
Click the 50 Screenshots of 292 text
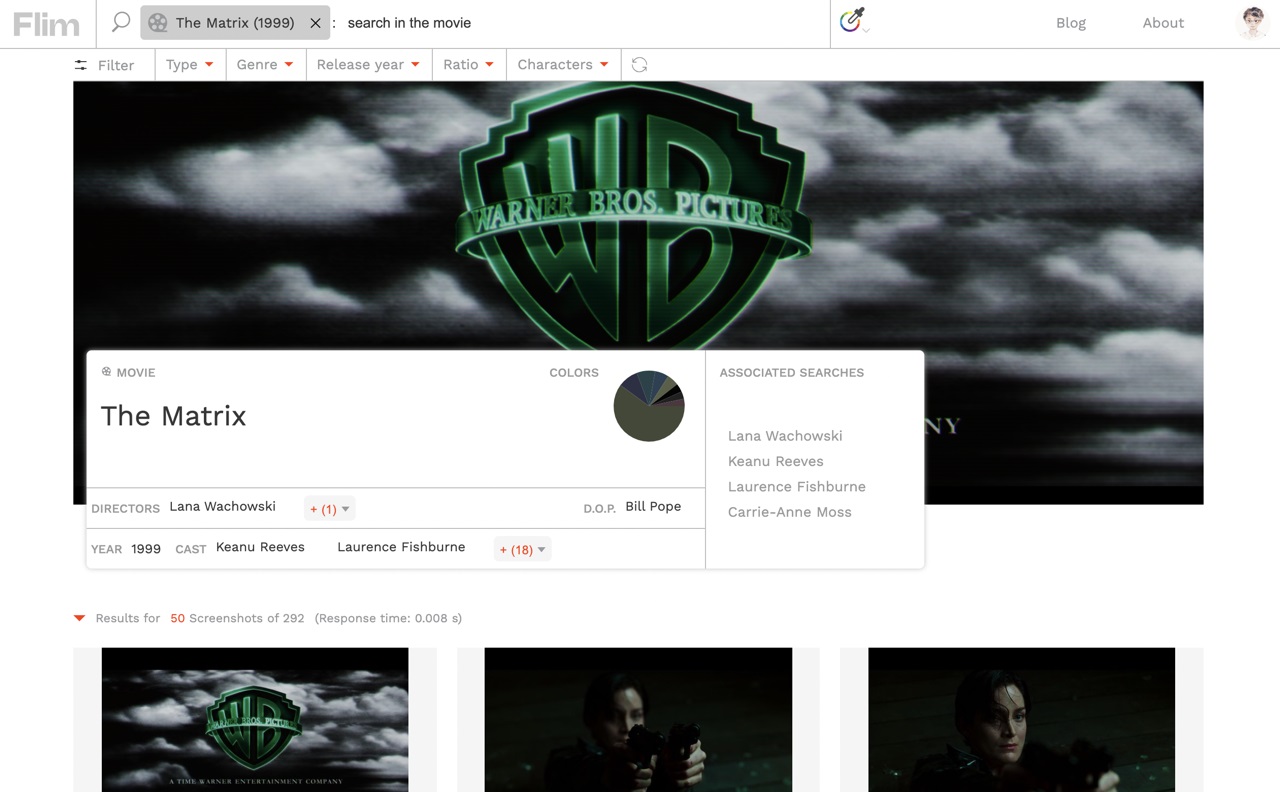click(237, 618)
